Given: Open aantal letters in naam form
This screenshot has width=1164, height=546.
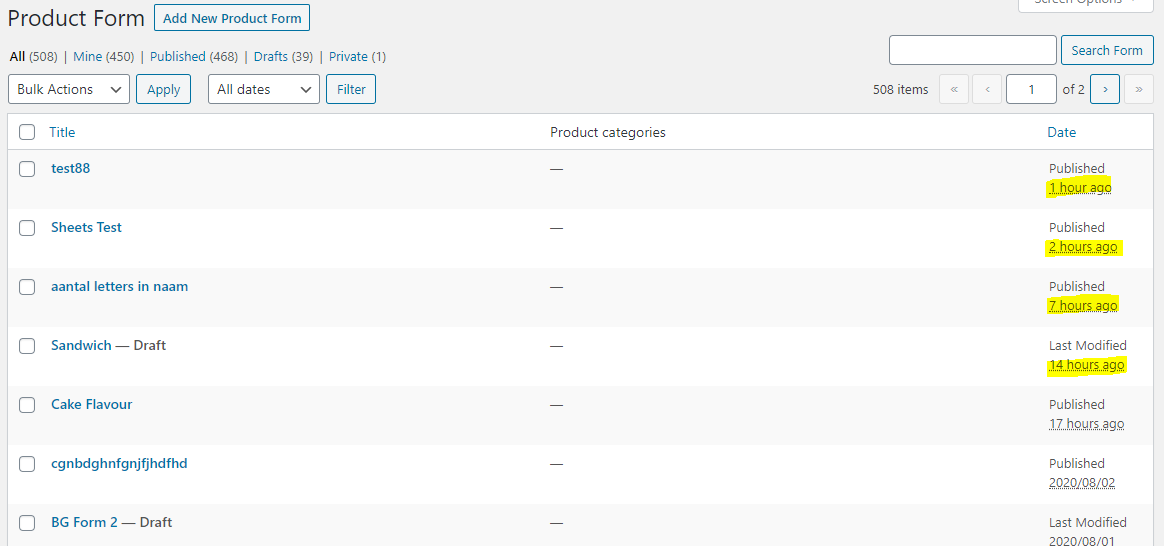Looking at the screenshot, I should click(120, 286).
